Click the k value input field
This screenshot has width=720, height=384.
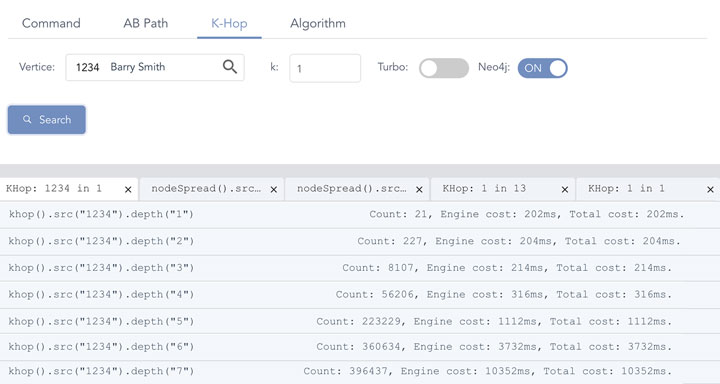325,68
